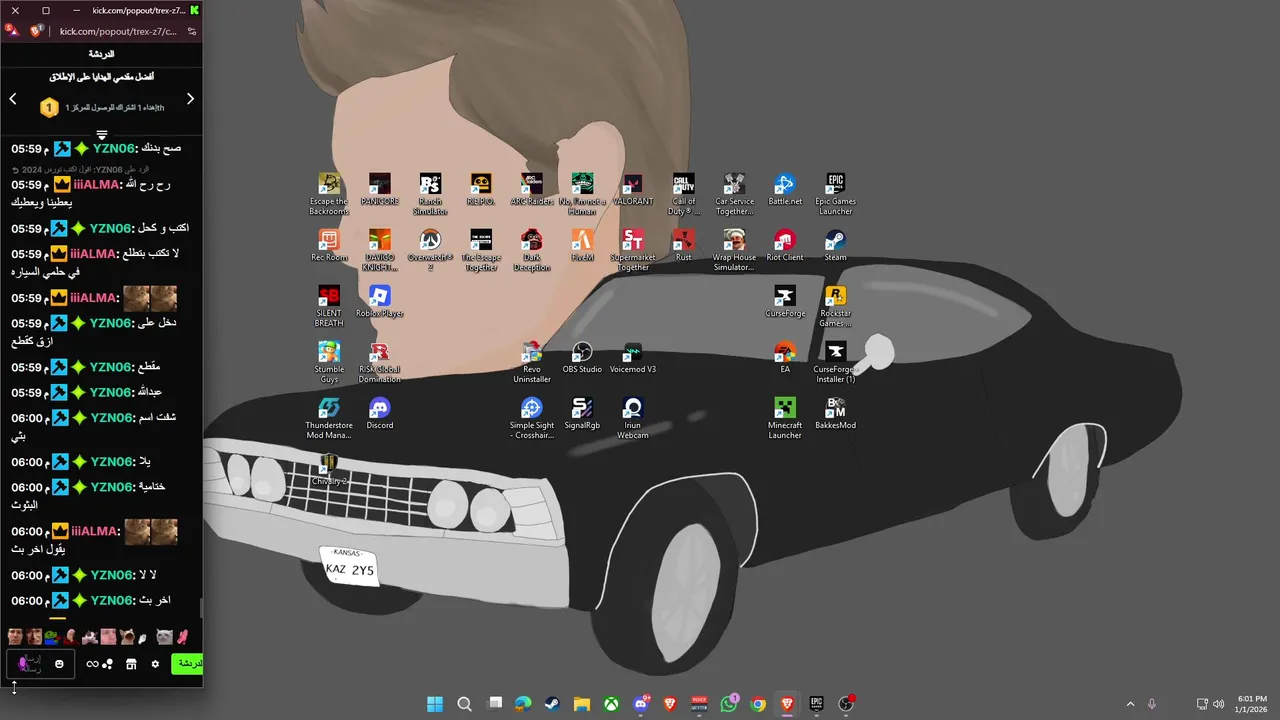The width and height of the screenshot is (1280, 720).
Task: Click the gold rank 1 gifter badge
Action: (49, 107)
